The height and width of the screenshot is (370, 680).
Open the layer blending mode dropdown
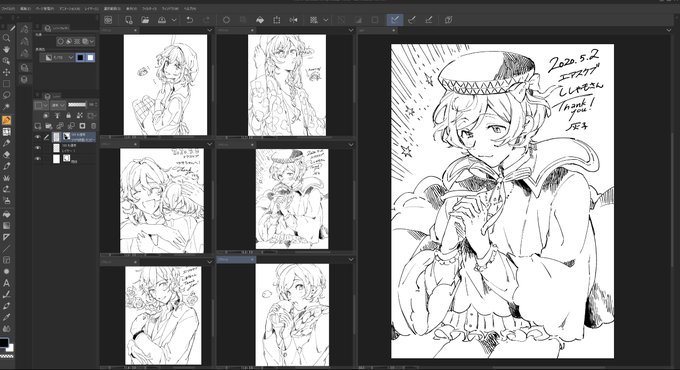[58, 105]
